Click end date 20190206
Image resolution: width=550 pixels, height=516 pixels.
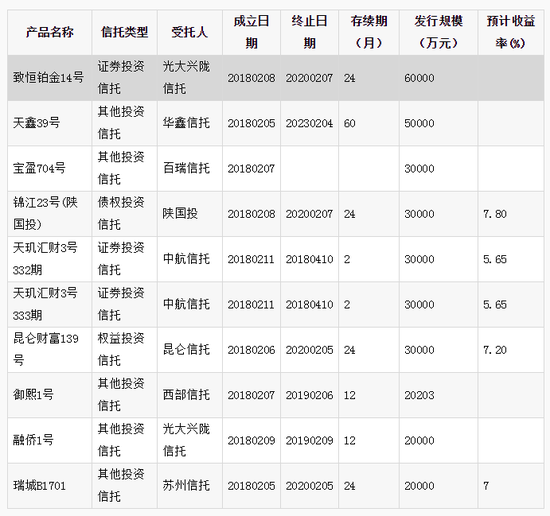309,395
